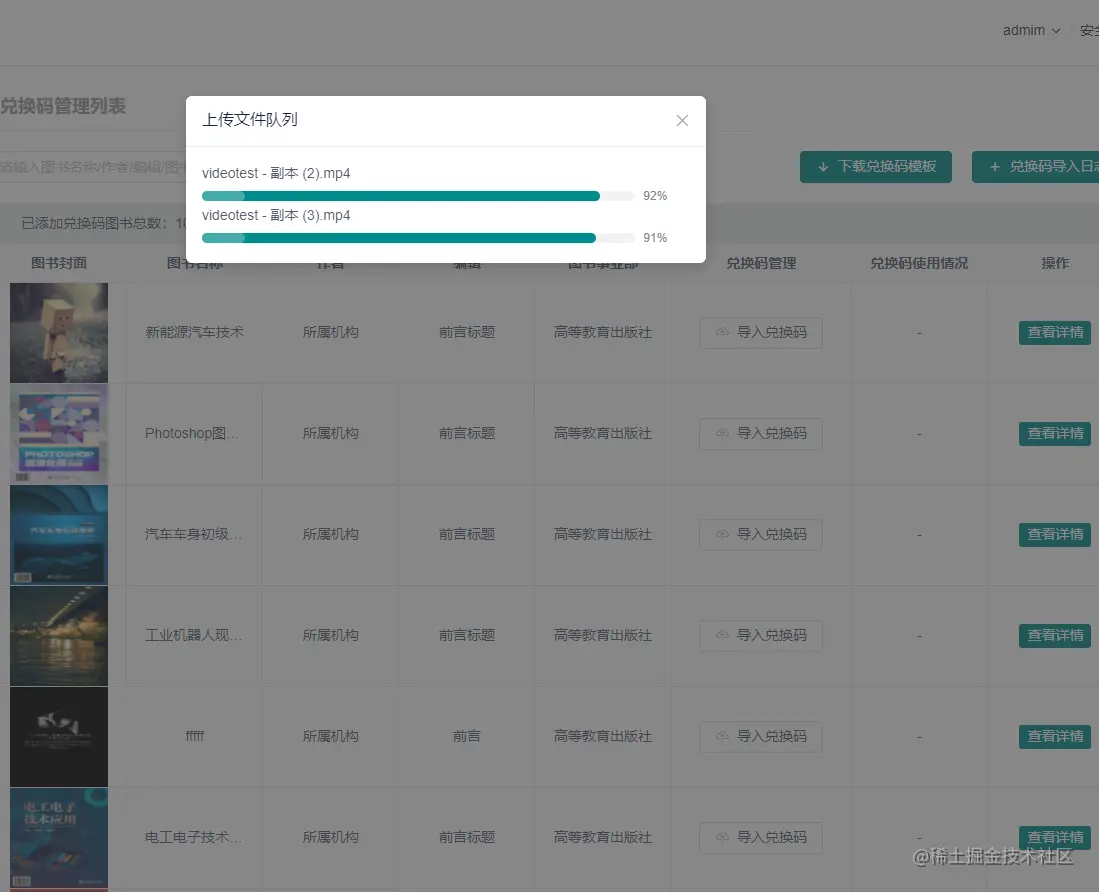Image resolution: width=1099 pixels, height=892 pixels.
Task: Click 导入兑换码 for 新能源汽车技术
Action: coord(760,332)
